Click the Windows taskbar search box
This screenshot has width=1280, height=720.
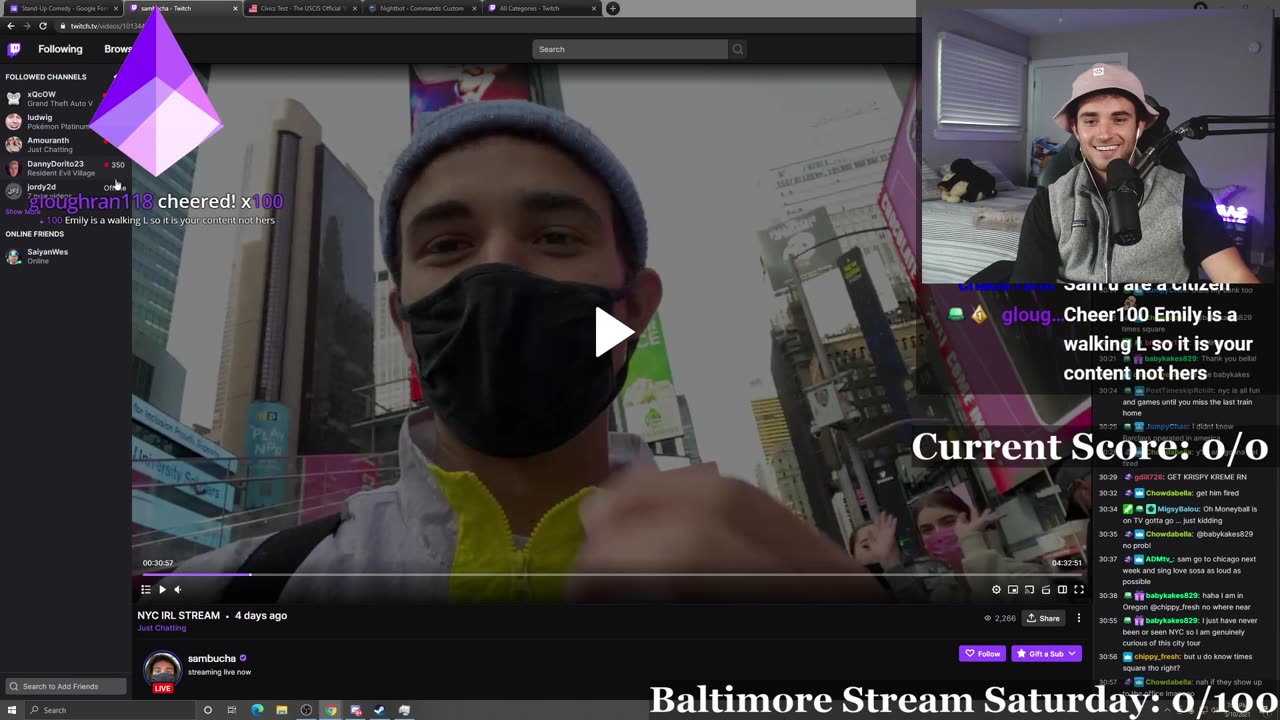pos(110,710)
